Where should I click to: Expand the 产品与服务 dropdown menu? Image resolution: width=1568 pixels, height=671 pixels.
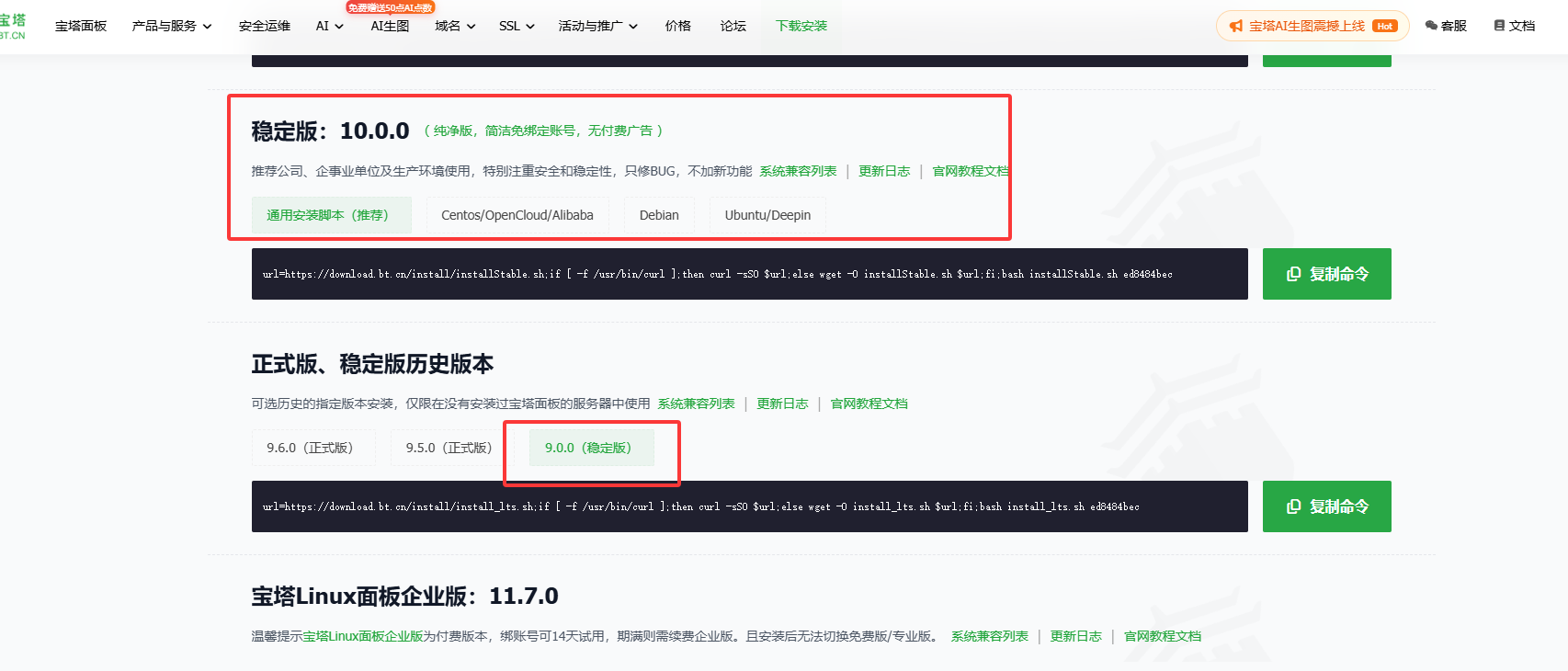(172, 26)
